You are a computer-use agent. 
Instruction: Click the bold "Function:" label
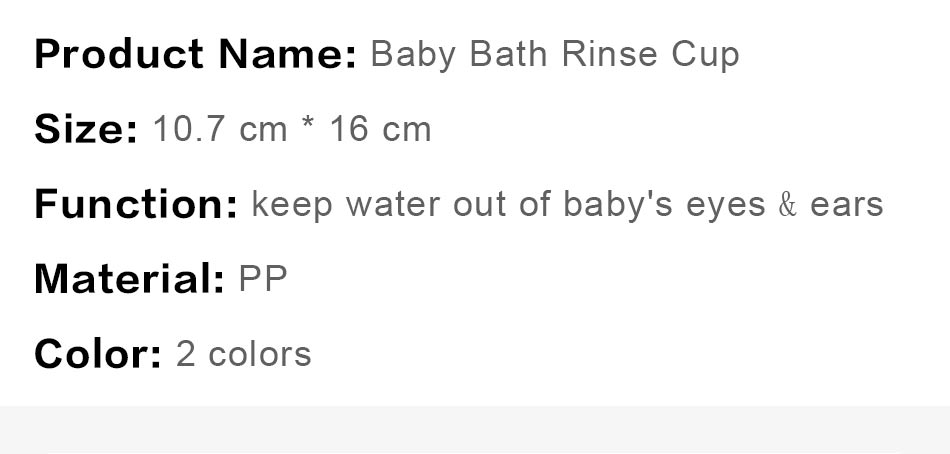[136, 204]
